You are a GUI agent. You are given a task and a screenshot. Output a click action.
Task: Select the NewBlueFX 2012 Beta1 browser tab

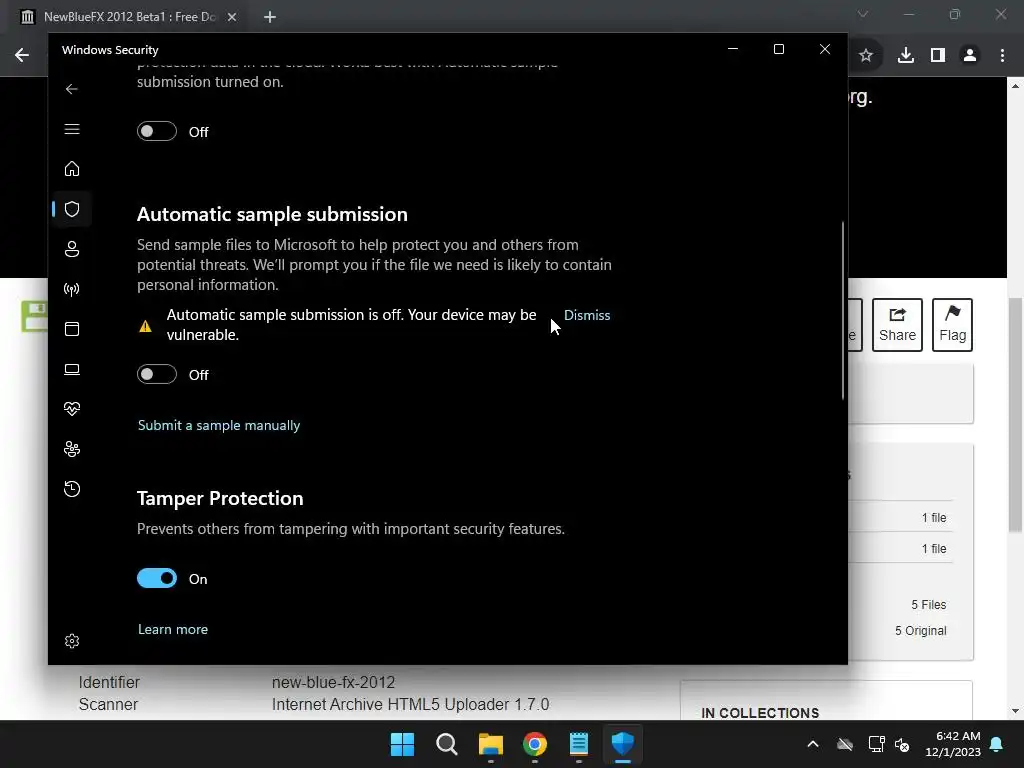click(129, 17)
